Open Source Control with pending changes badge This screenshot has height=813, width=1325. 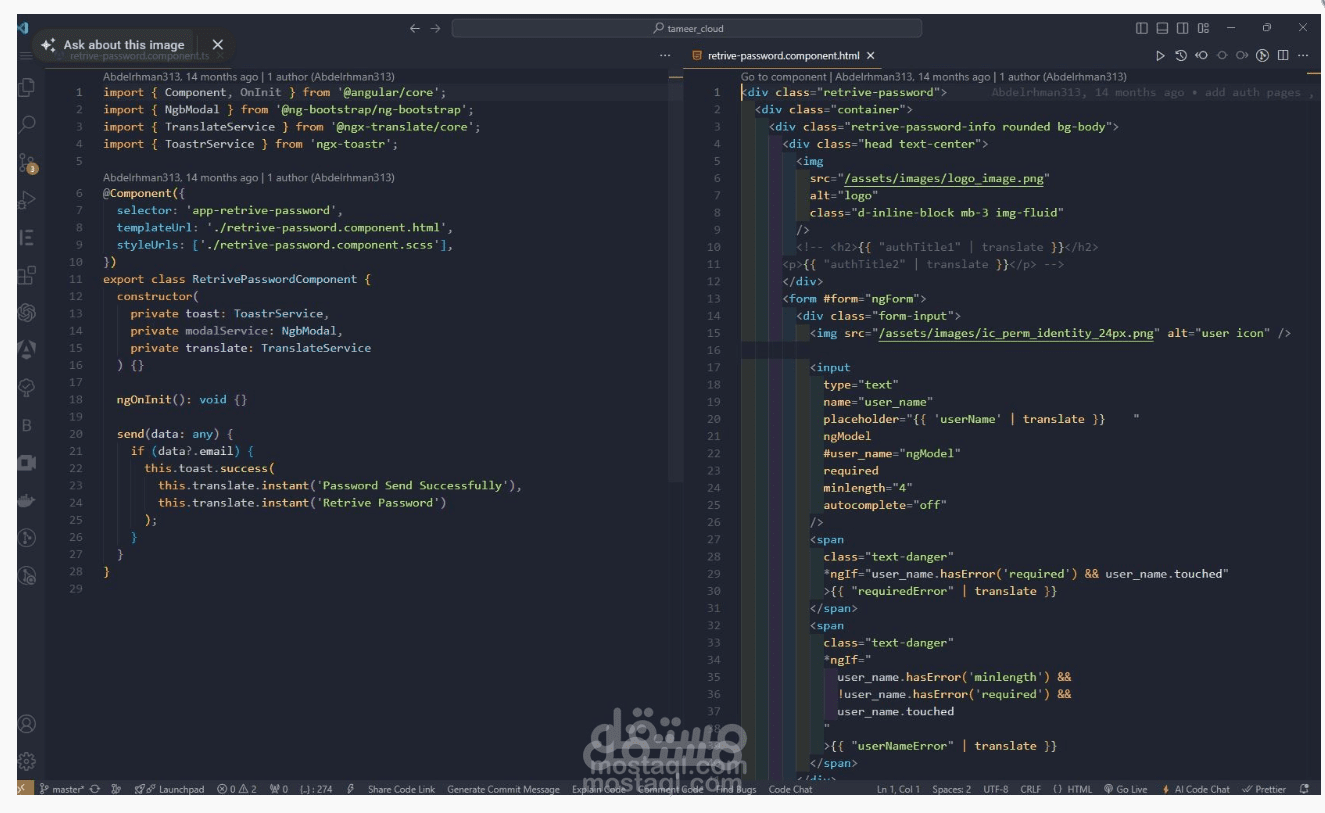(27, 163)
